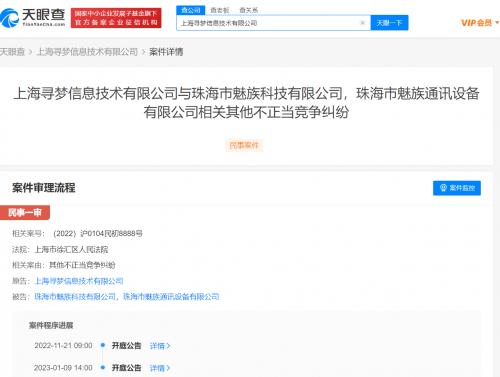Expand 详情 for the 2022-11-21 hearing notice
The height and width of the screenshot is (377, 500).
pos(160,346)
